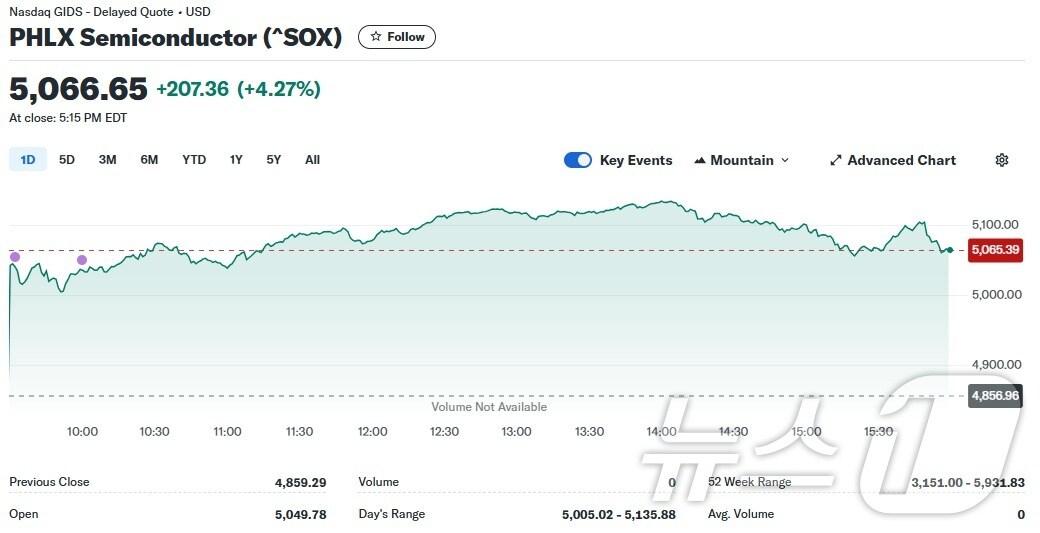Click the Follow star button
The width and height of the screenshot is (1040, 533).
(397, 37)
